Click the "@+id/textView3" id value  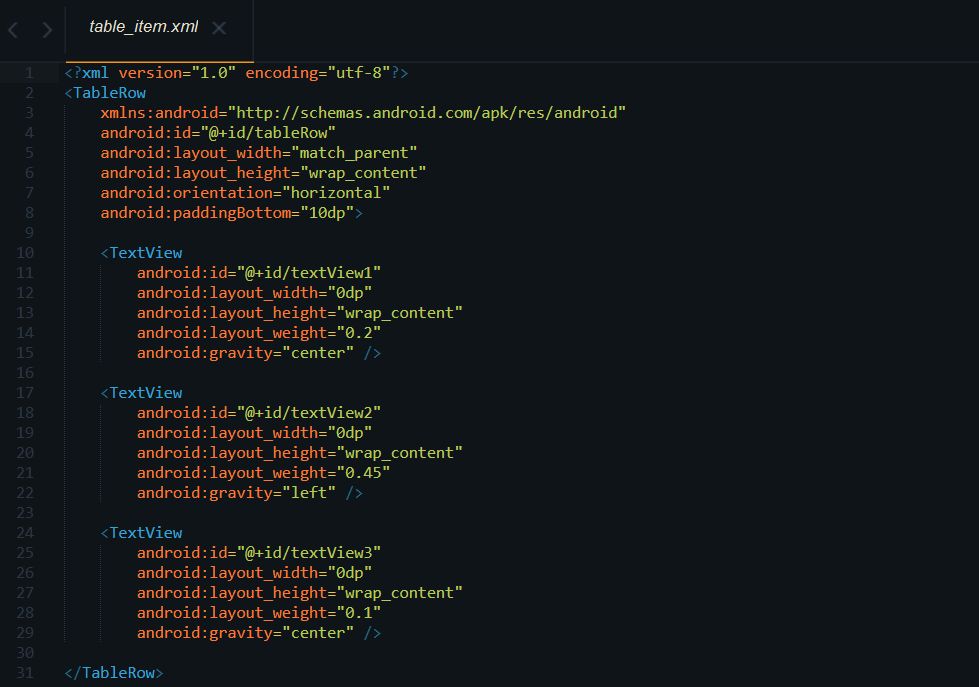click(308, 553)
